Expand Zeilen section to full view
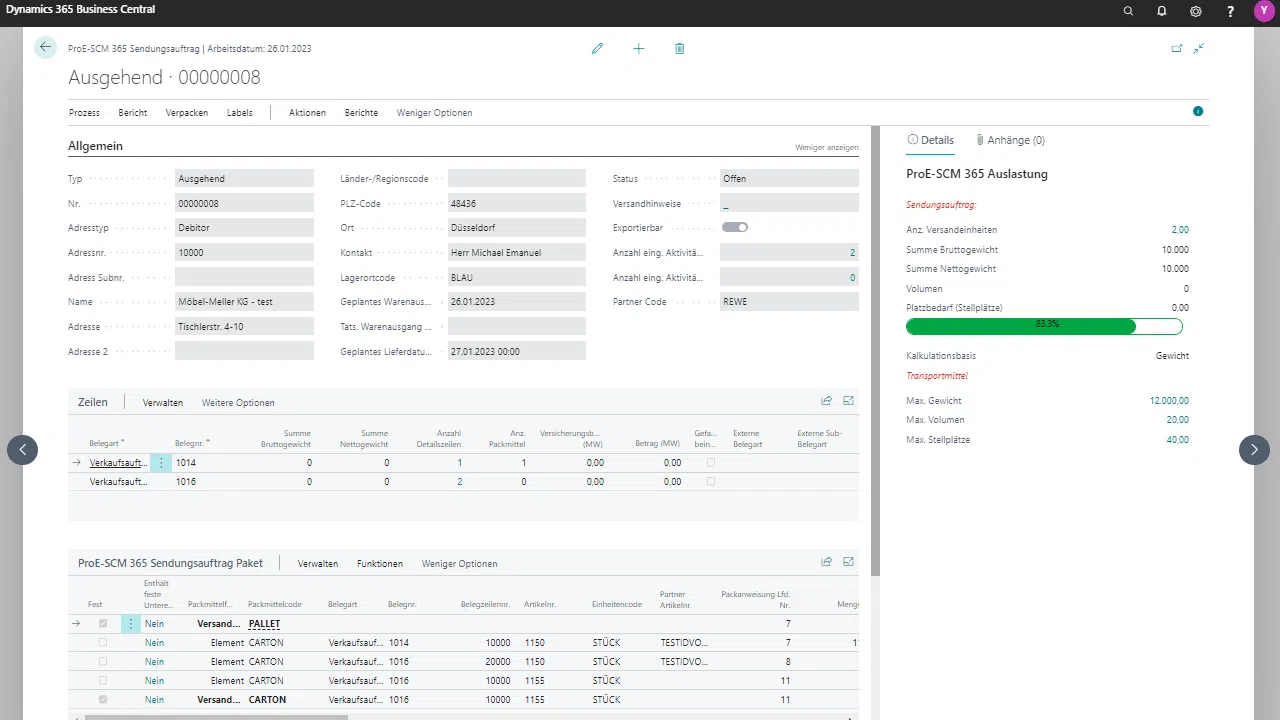Viewport: 1280px width, 720px height. pyautogui.click(x=848, y=401)
